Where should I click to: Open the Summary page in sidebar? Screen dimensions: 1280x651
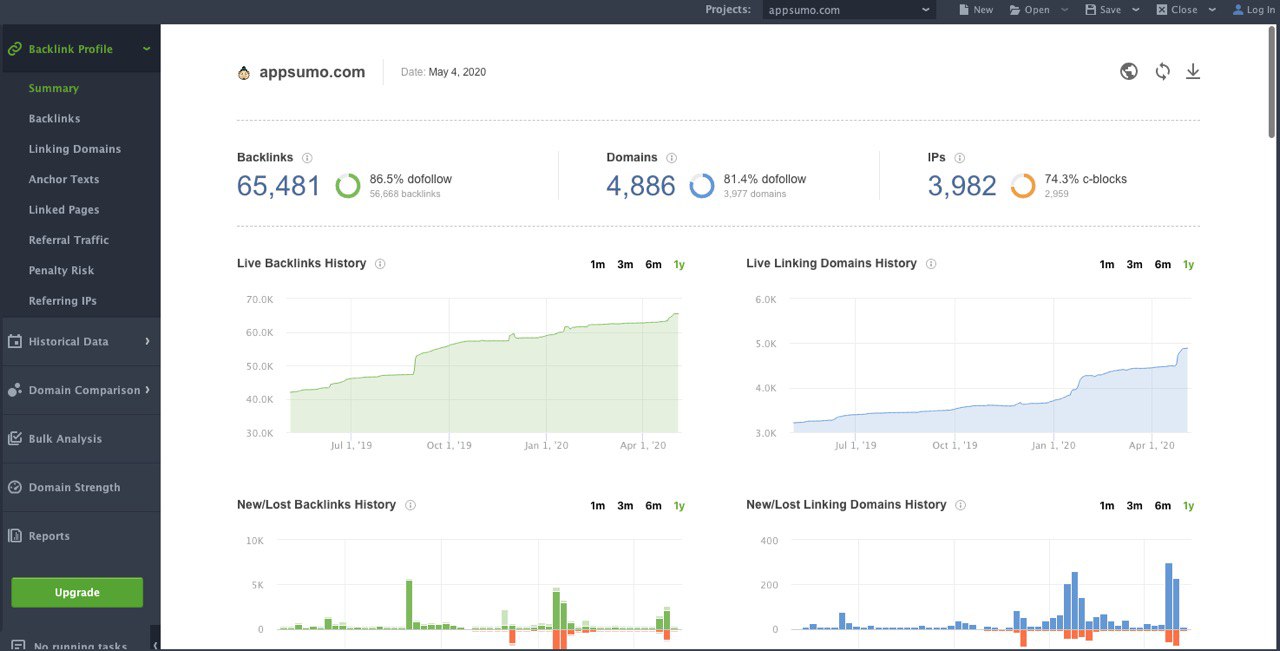click(54, 88)
